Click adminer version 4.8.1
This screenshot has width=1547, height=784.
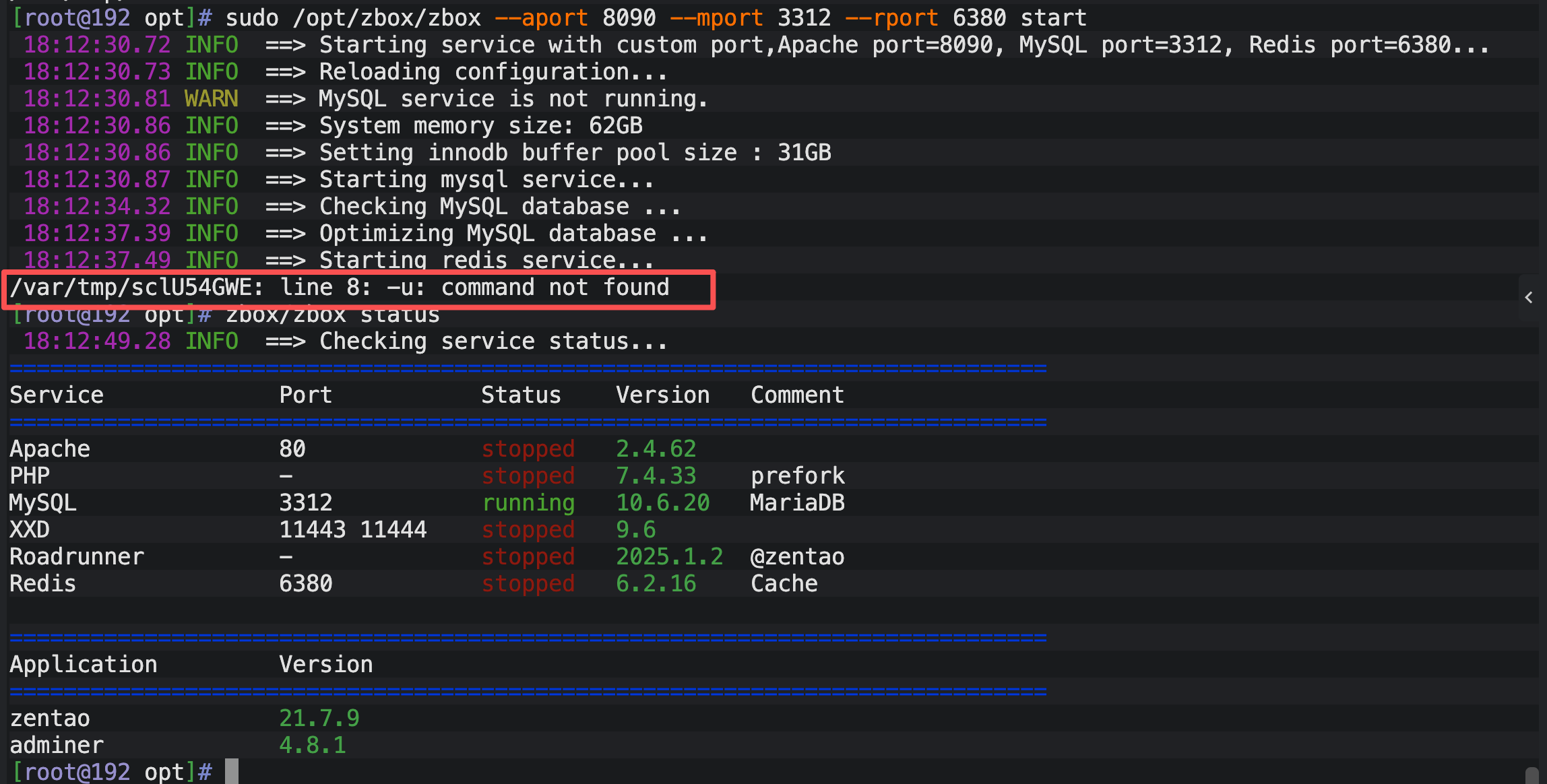pyautogui.click(x=312, y=746)
